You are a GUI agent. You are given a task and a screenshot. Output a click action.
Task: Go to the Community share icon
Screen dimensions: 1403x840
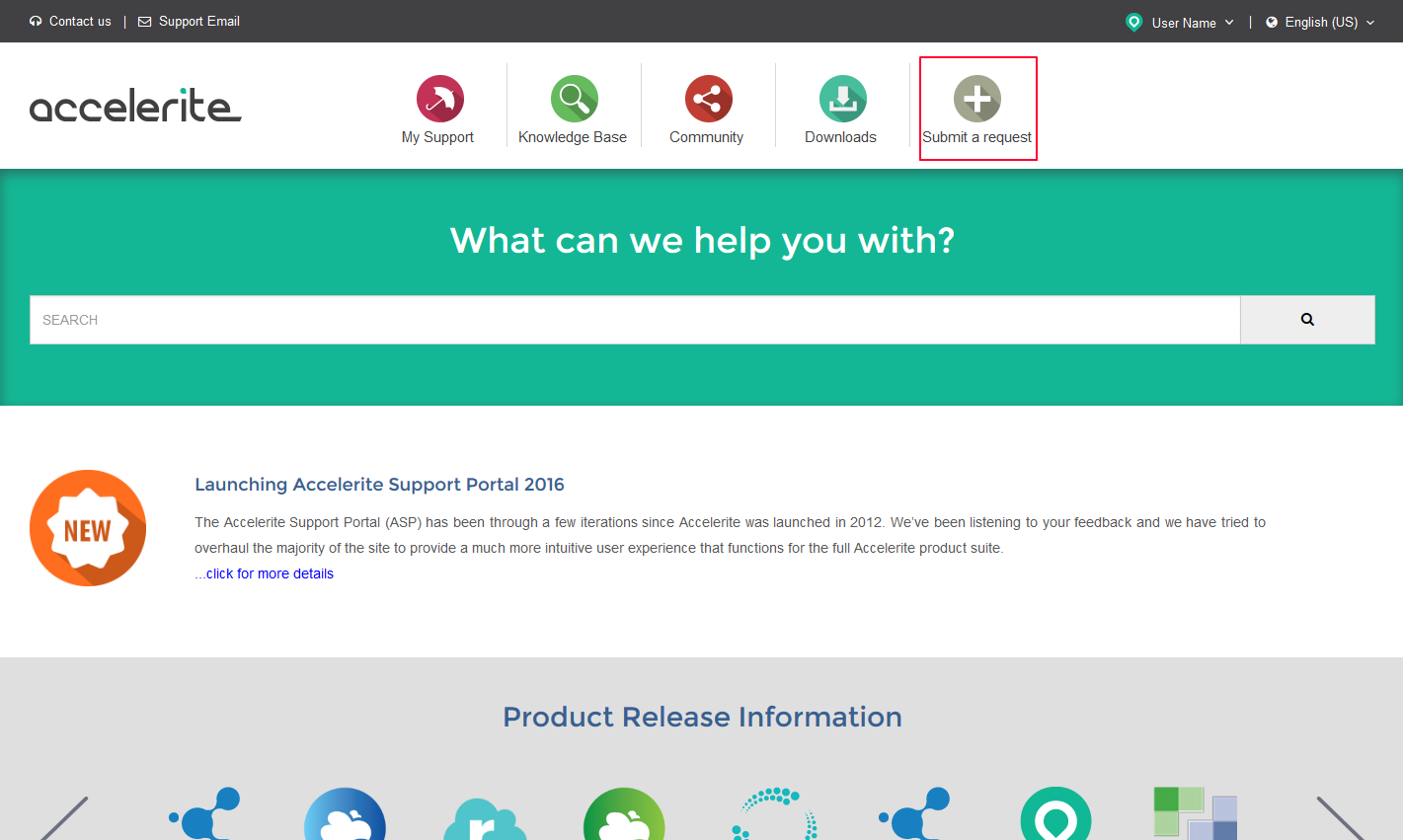click(x=708, y=99)
